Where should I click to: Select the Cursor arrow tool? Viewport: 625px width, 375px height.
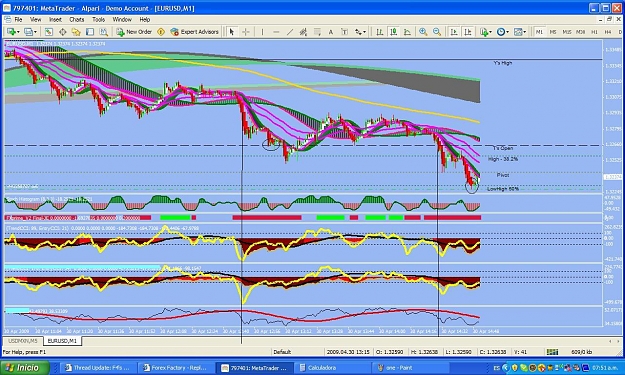click(x=232, y=32)
